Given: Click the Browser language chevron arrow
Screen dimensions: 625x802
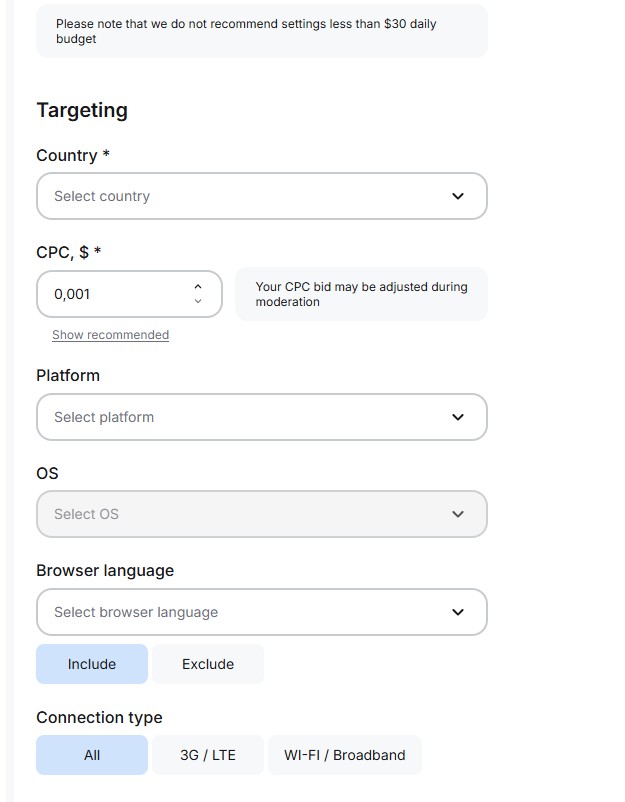Looking at the screenshot, I should tap(458, 612).
